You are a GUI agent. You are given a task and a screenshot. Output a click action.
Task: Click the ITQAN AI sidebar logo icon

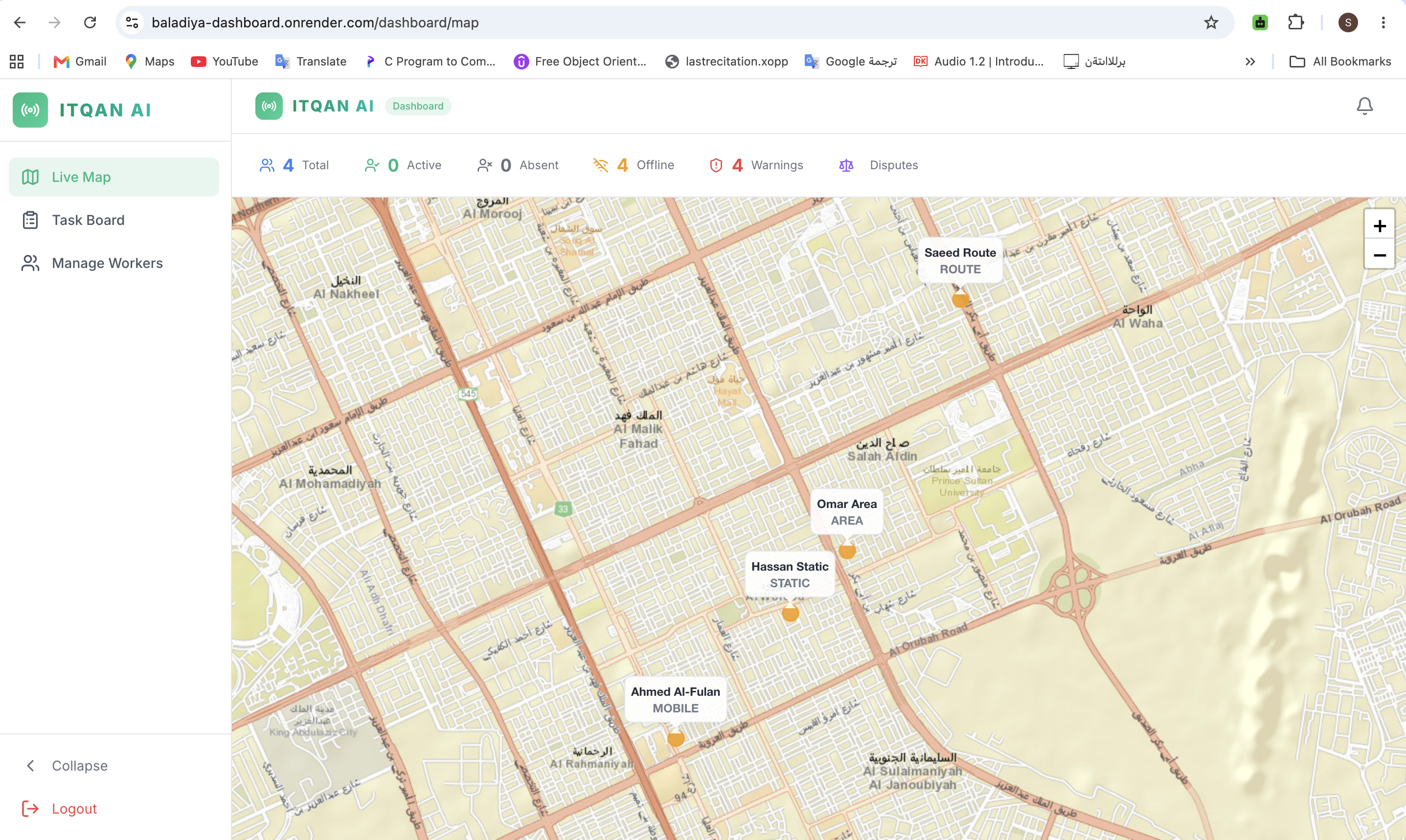31,110
